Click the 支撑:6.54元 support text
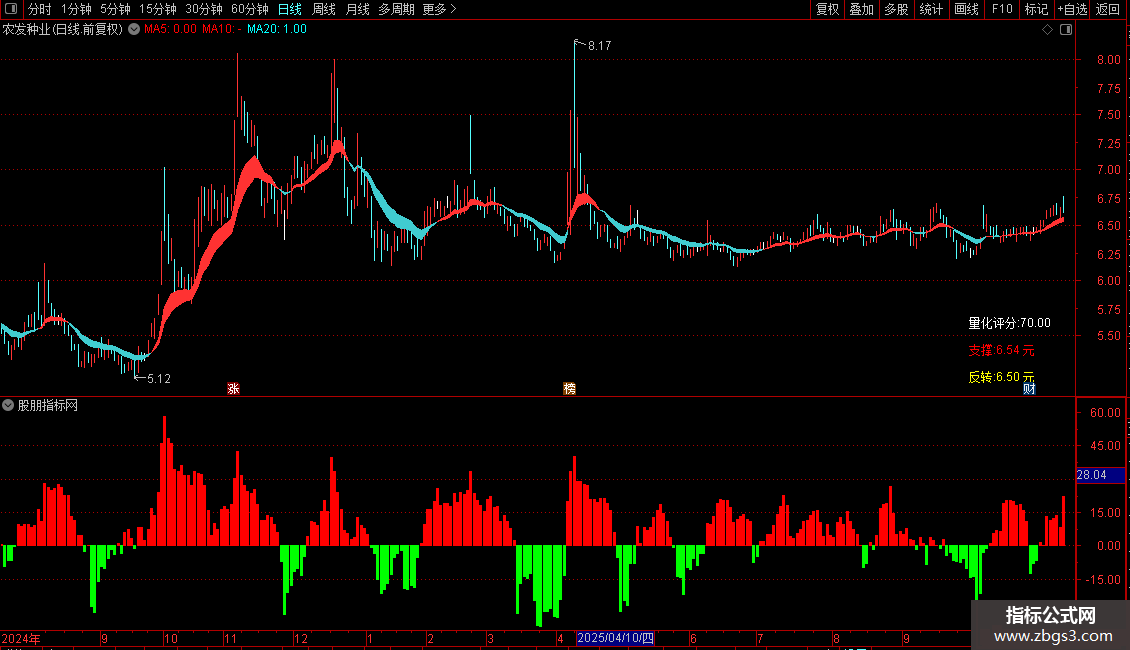 click(x=1001, y=350)
